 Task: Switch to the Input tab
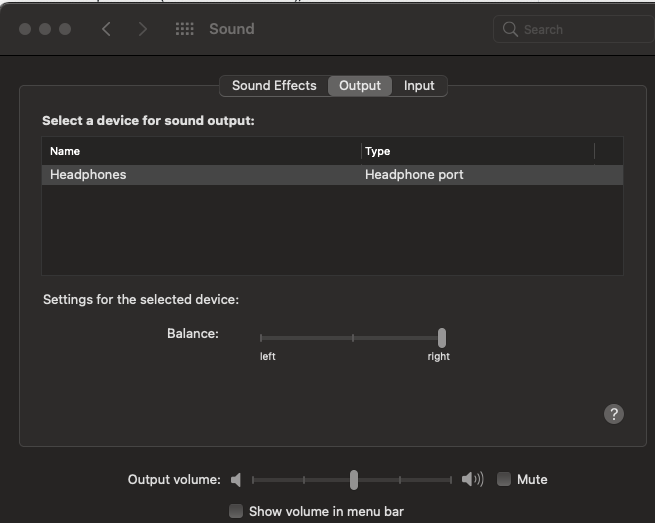click(x=419, y=86)
